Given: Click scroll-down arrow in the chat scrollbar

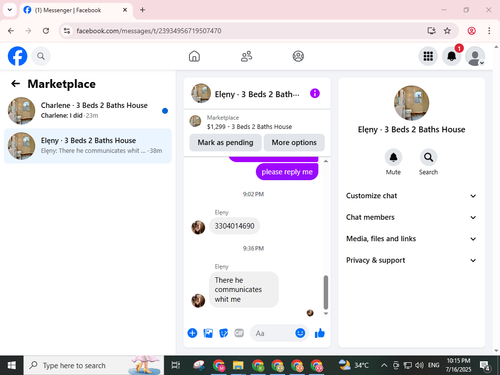Looking at the screenshot, I should pyautogui.click(x=326, y=313).
